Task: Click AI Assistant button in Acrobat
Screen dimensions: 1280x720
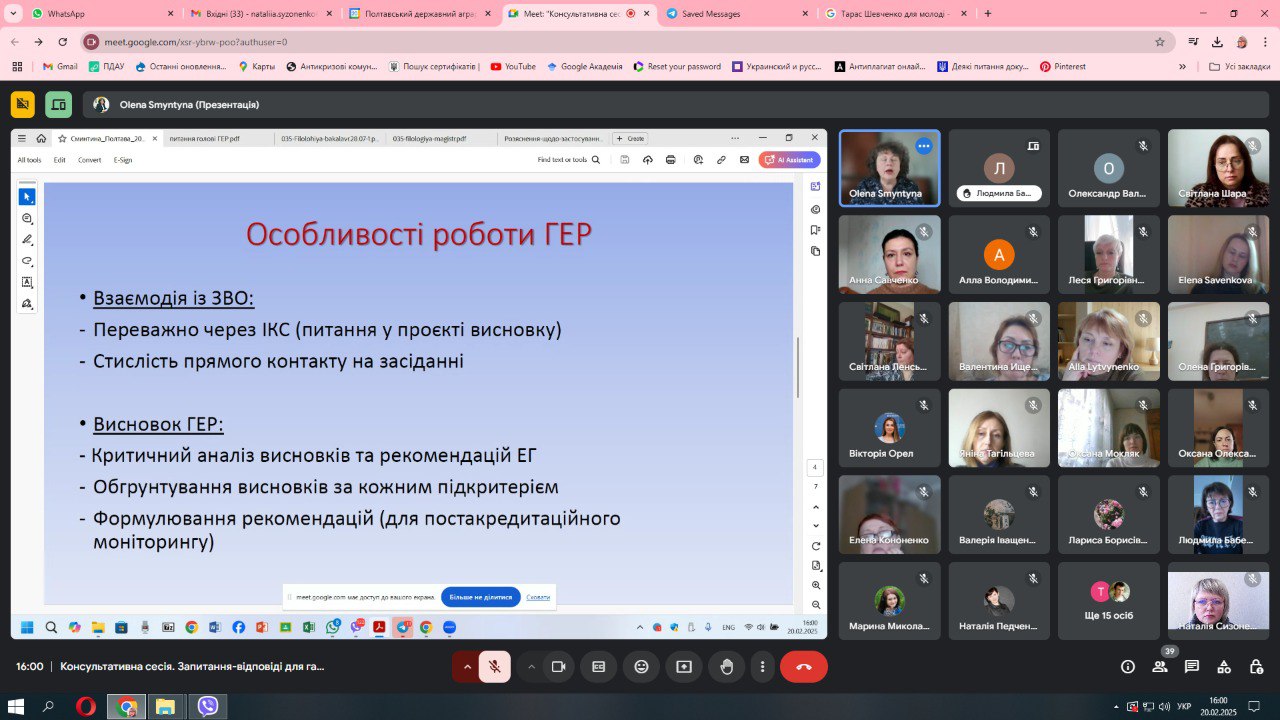Action: 790,160
